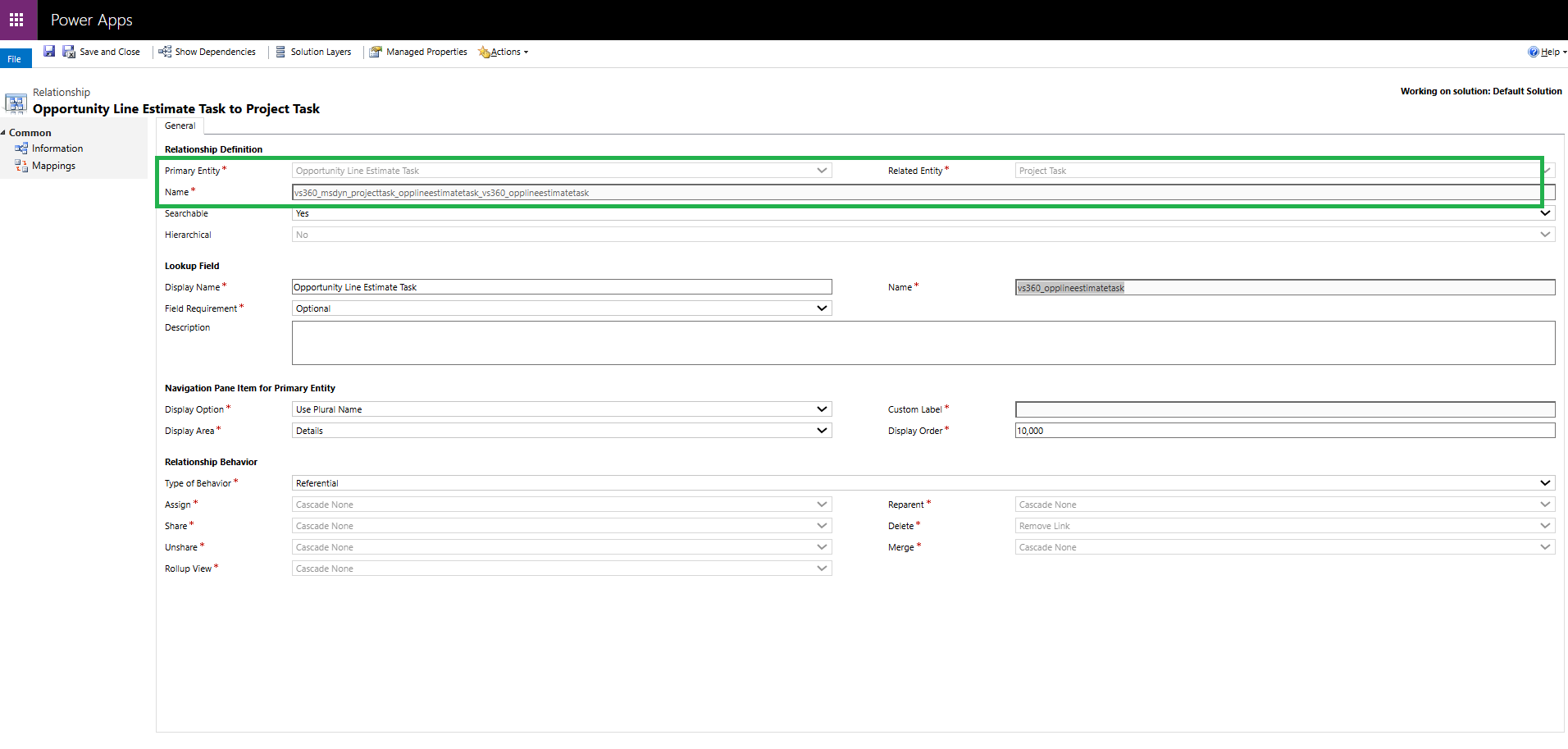Viewport: 1568px width, 749px height.
Task: Open the Primary Entity dropdown
Action: tap(562, 171)
